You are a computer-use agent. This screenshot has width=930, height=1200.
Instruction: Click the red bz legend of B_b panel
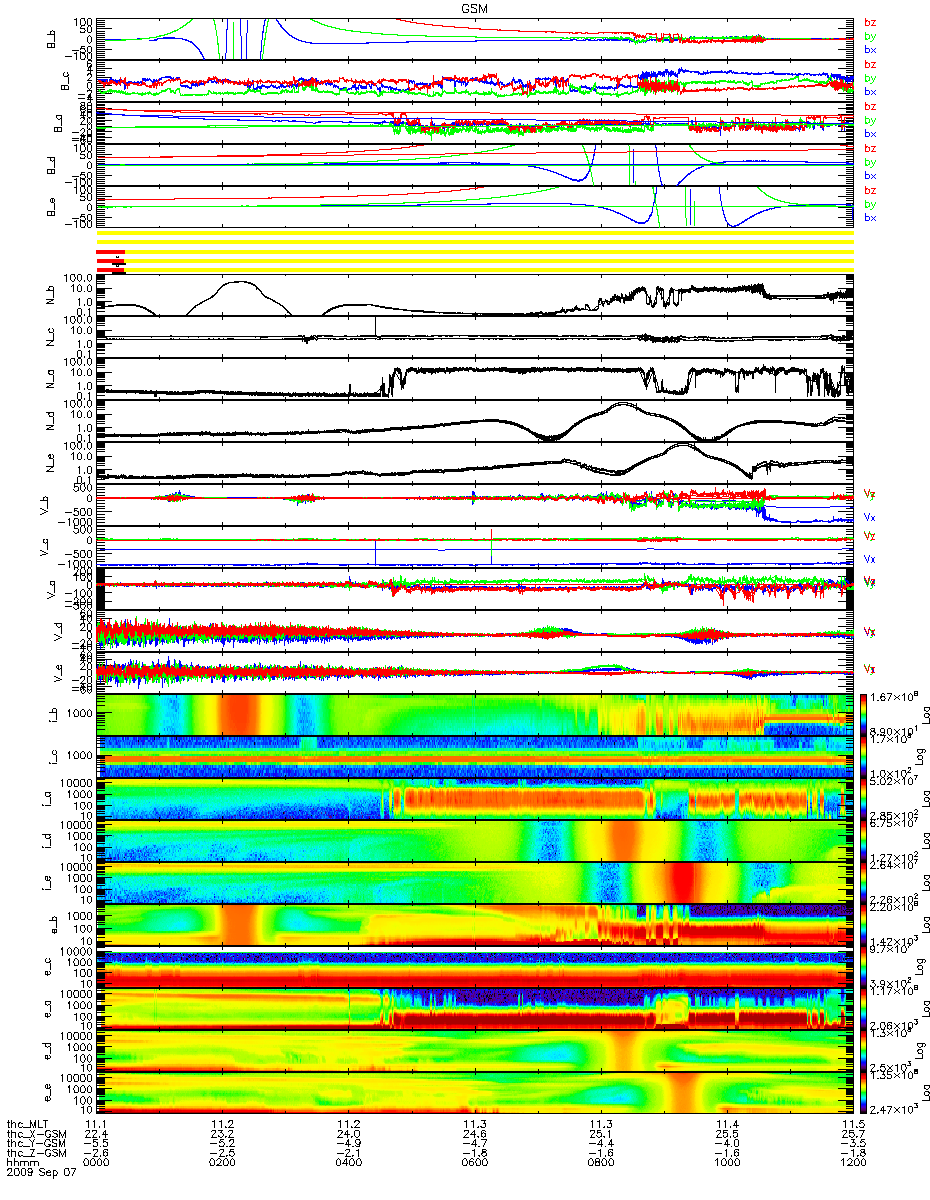(x=870, y=22)
